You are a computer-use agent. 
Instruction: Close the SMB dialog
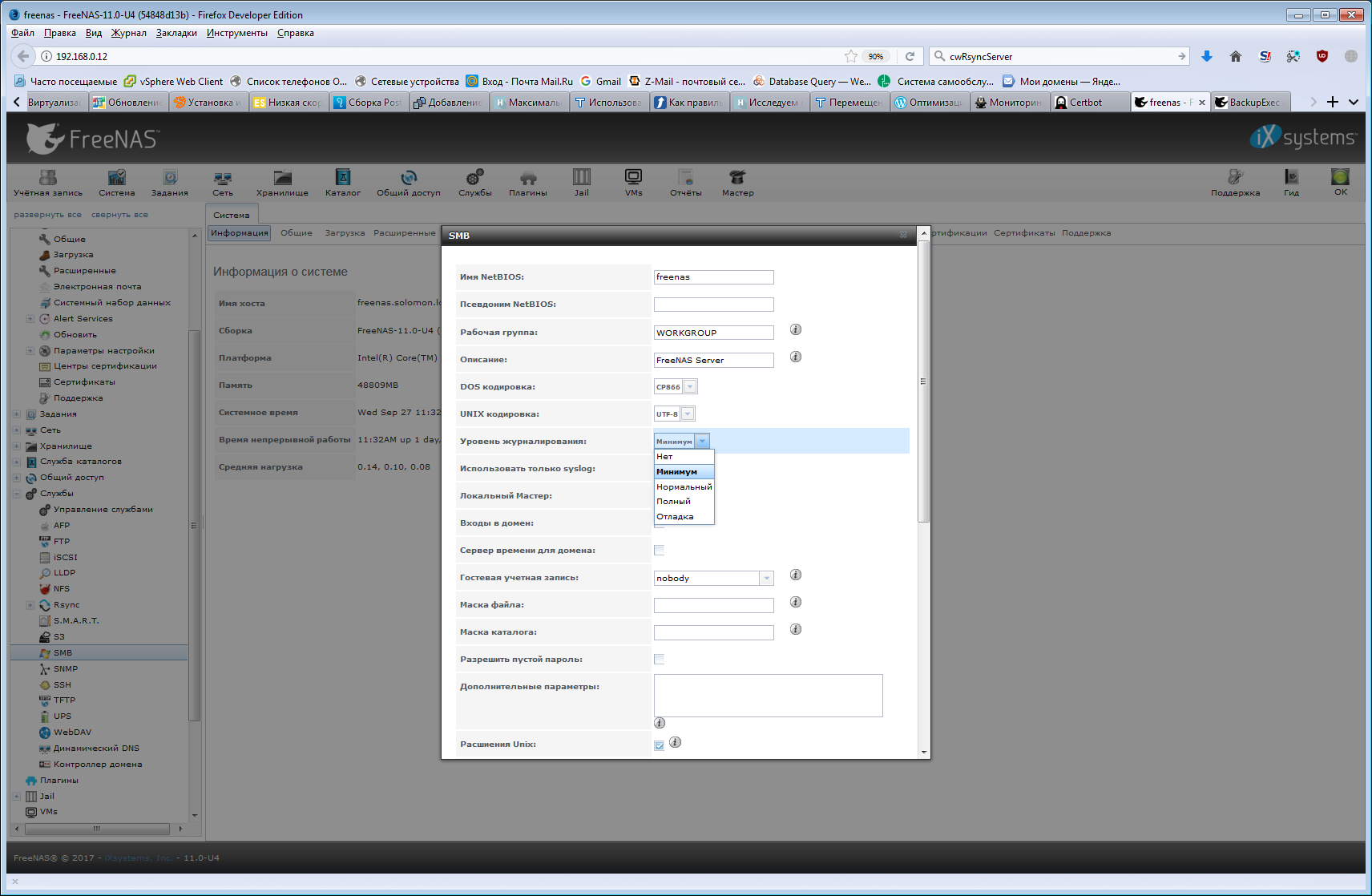click(903, 235)
